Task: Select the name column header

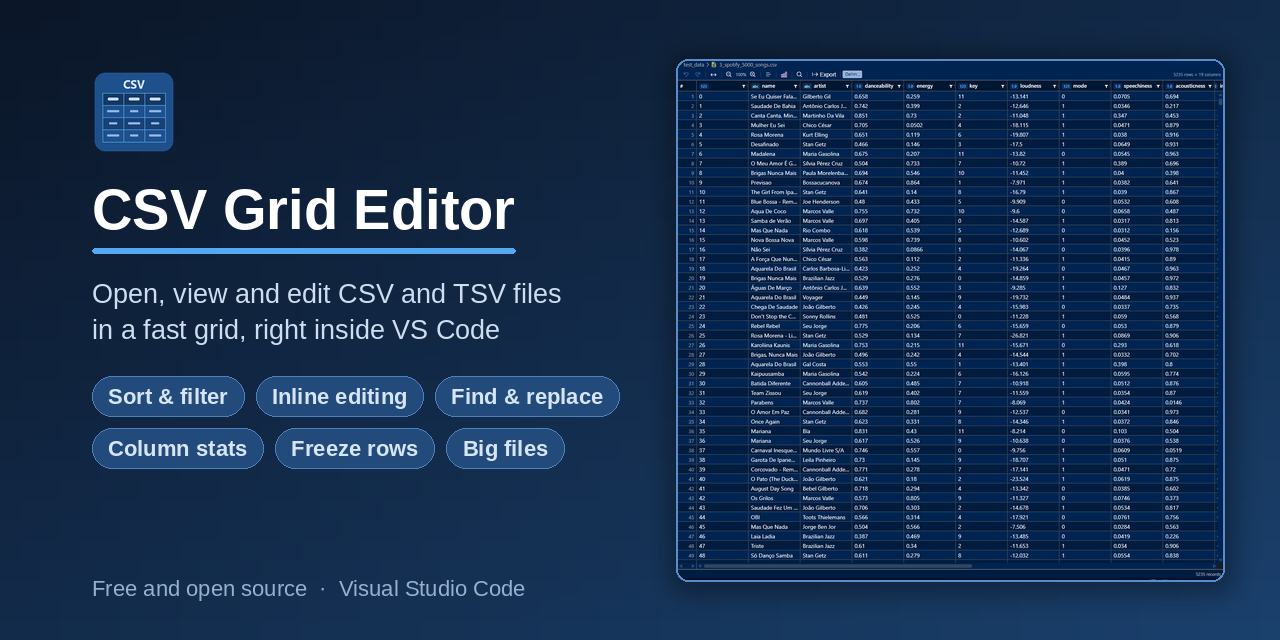Action: click(775, 86)
